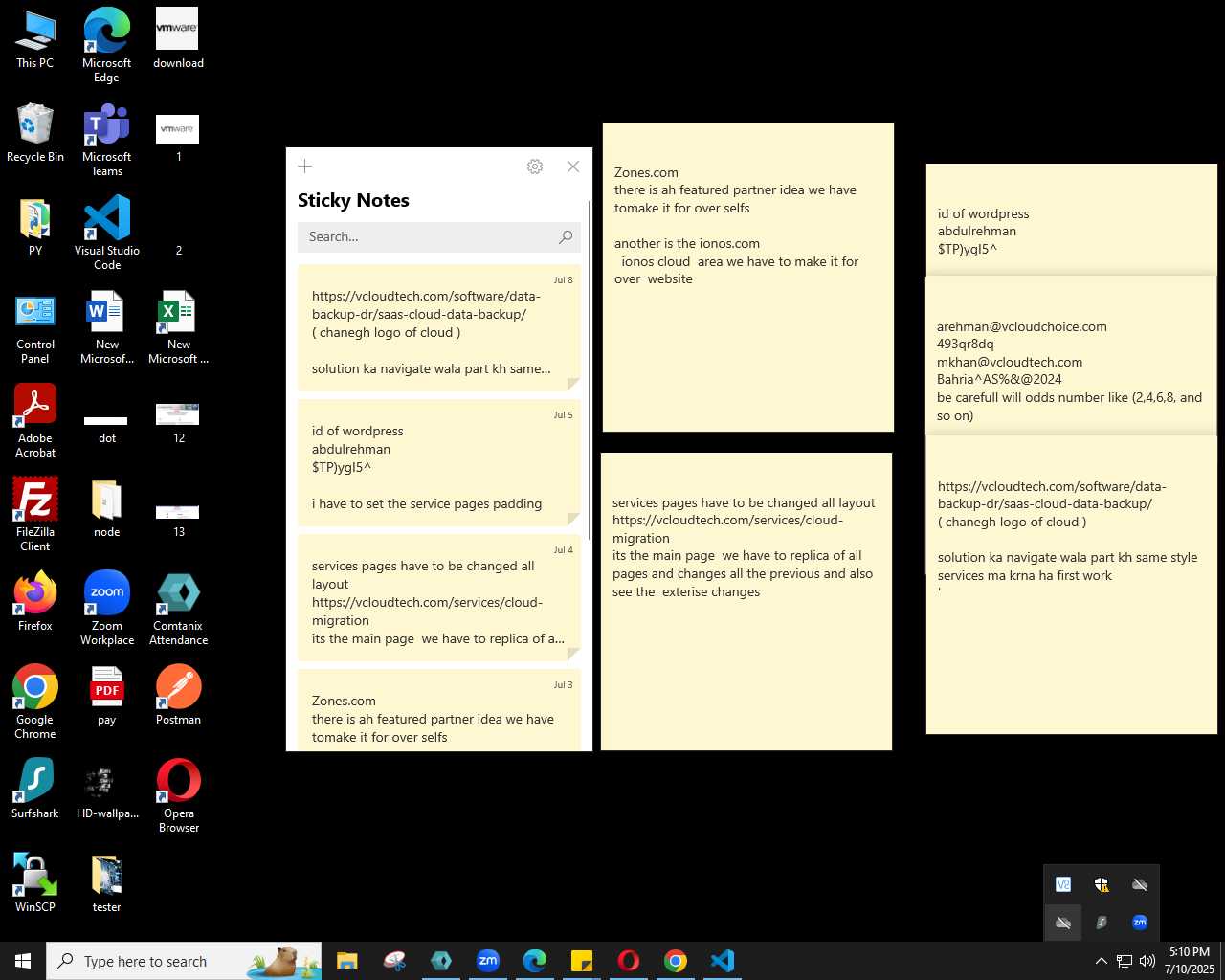Select the Comtanix Attendance desktop shortcut
1225x980 pixels.
tap(179, 609)
